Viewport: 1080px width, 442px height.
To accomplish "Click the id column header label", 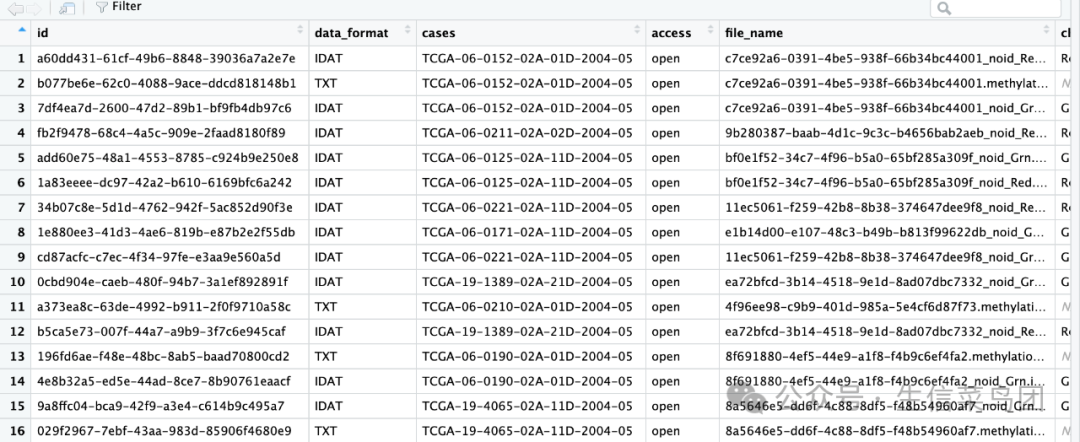I will pyautogui.click(x=43, y=33).
